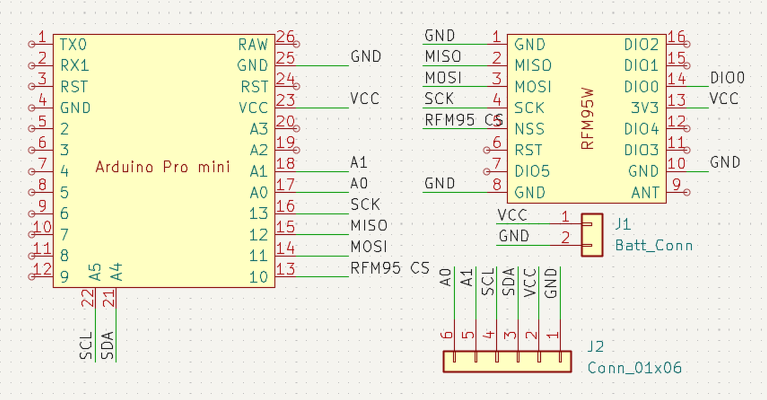Select the J1 battery connector symbol body
Viewport: 767px width, 400px height.
(x=592, y=235)
